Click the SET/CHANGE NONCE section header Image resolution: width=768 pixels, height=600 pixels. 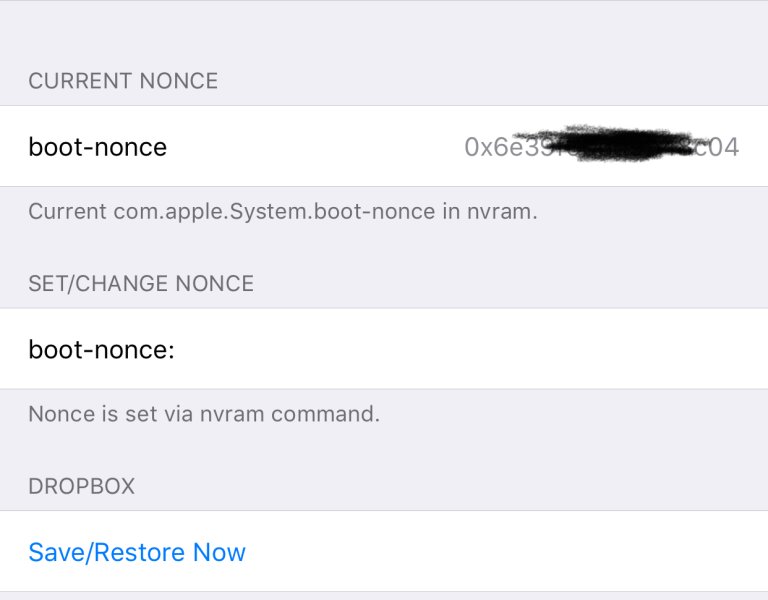tap(141, 284)
